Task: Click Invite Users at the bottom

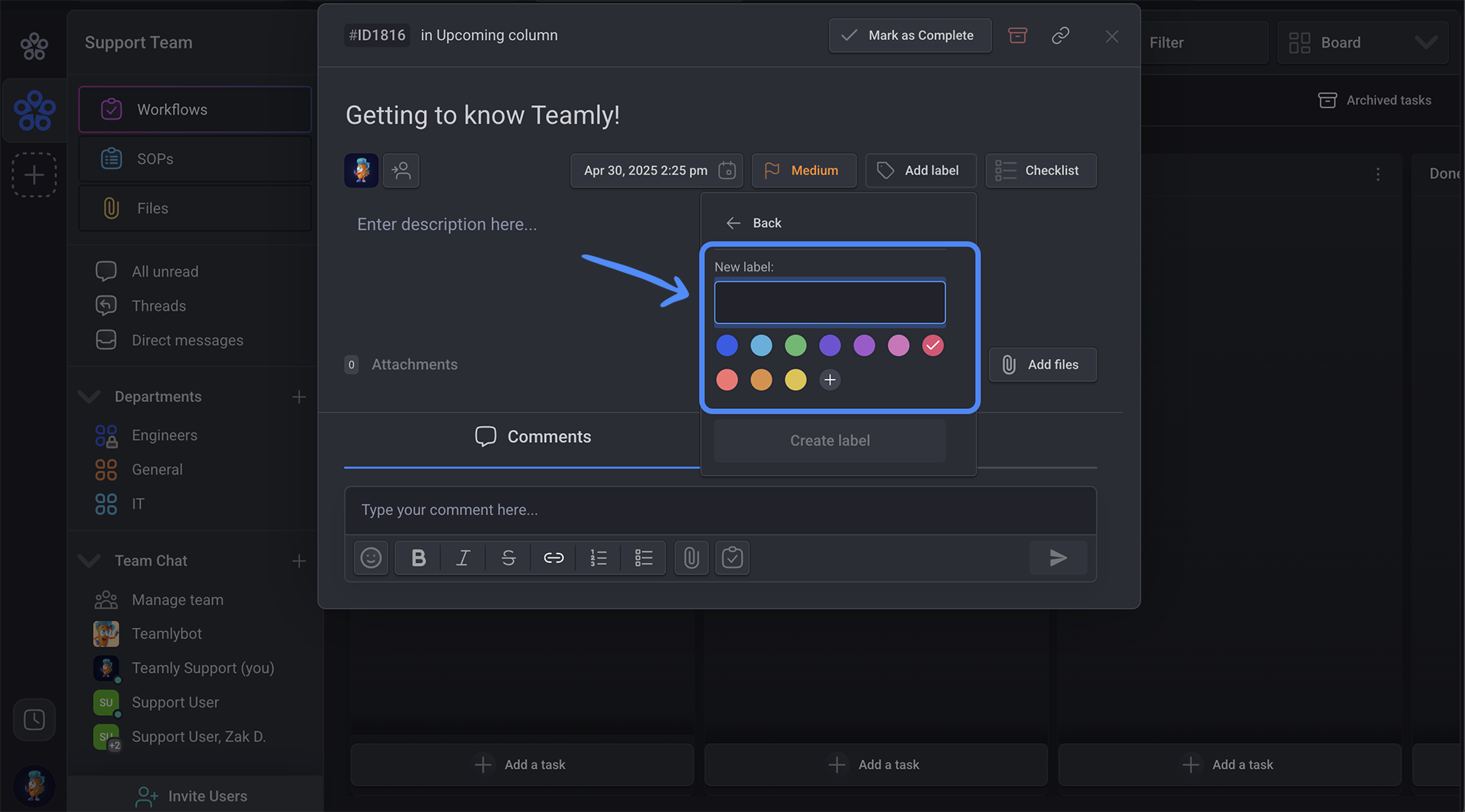Action: pyautogui.click(x=191, y=796)
